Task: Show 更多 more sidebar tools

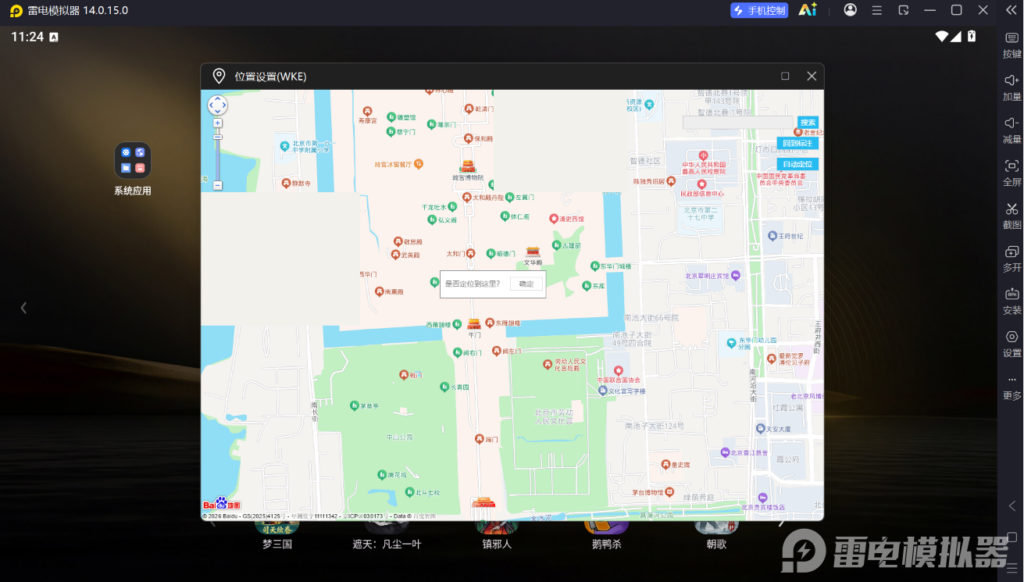Action: tap(1012, 387)
